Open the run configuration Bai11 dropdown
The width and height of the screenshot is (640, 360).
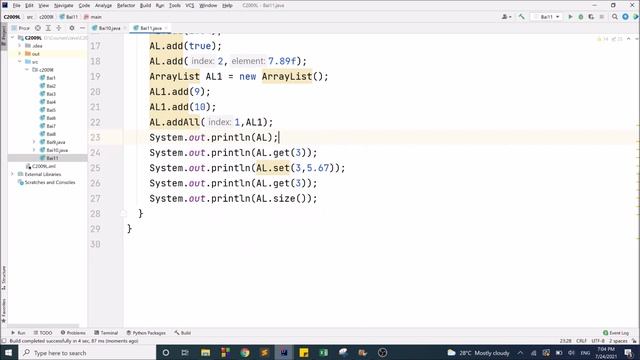point(547,17)
